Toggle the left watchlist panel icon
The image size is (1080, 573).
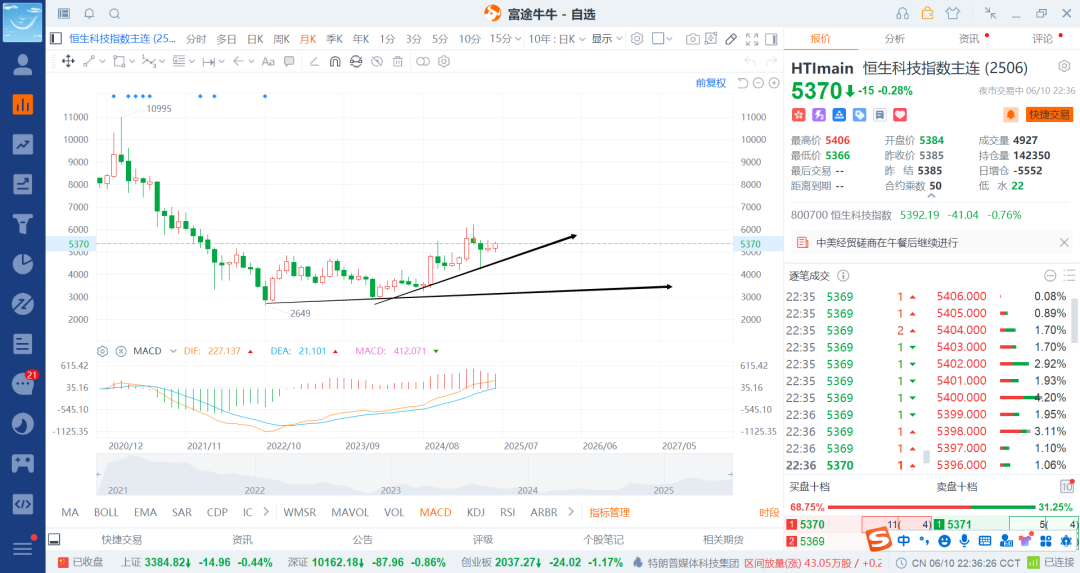pos(56,39)
